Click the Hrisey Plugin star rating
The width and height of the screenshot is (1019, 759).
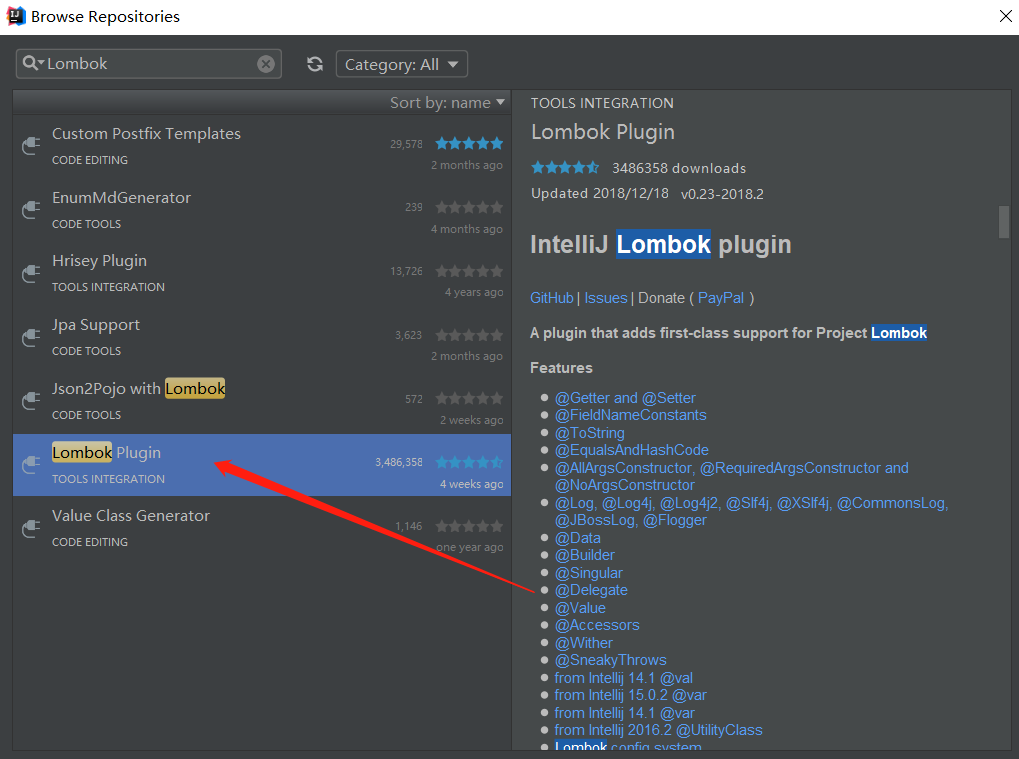(x=469, y=271)
